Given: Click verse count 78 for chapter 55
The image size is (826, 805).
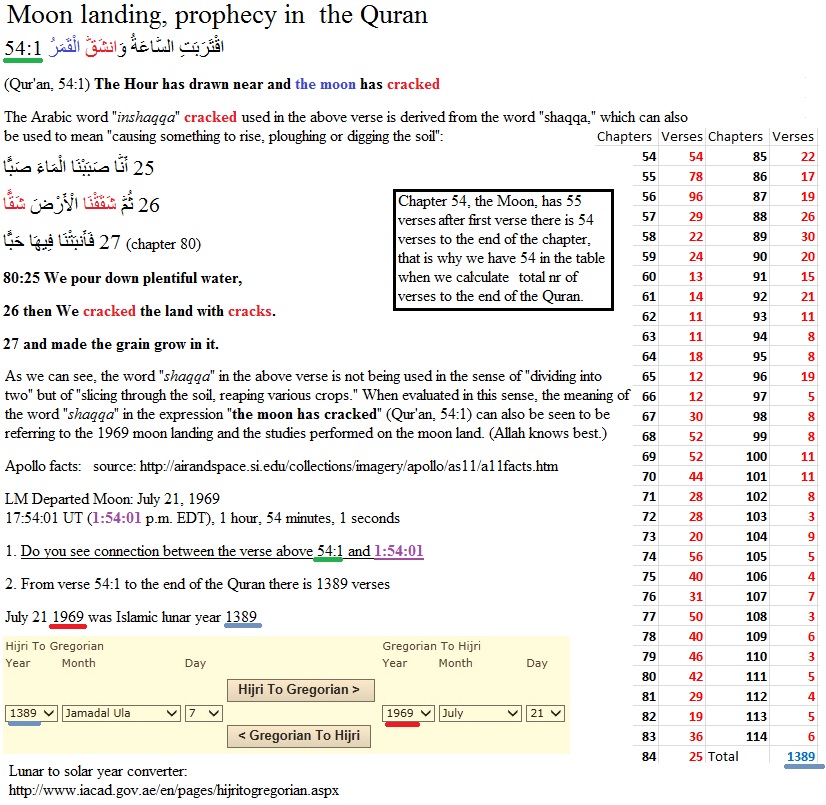Looking at the screenshot, I should tap(696, 176).
